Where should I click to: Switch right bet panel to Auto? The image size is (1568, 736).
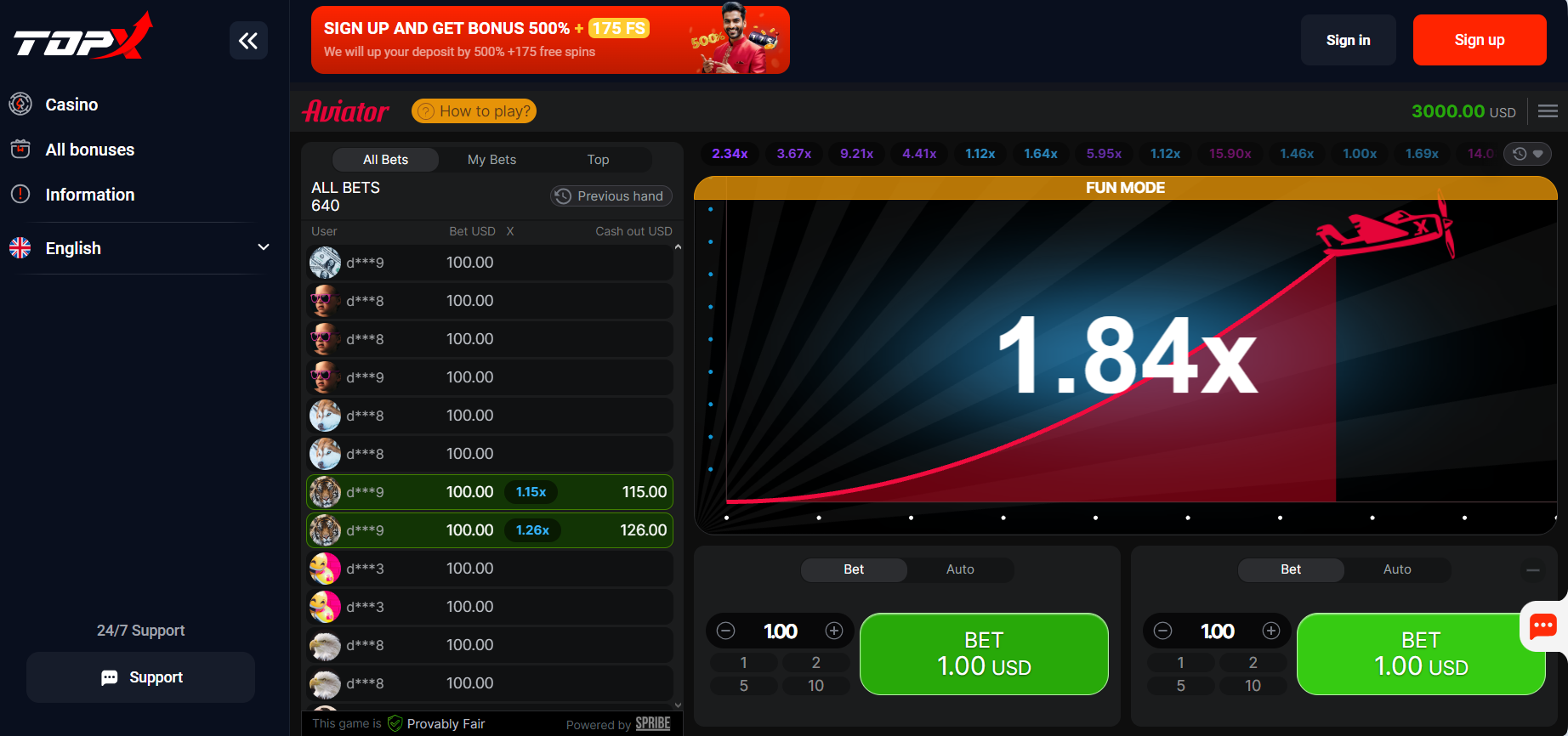(x=1397, y=569)
